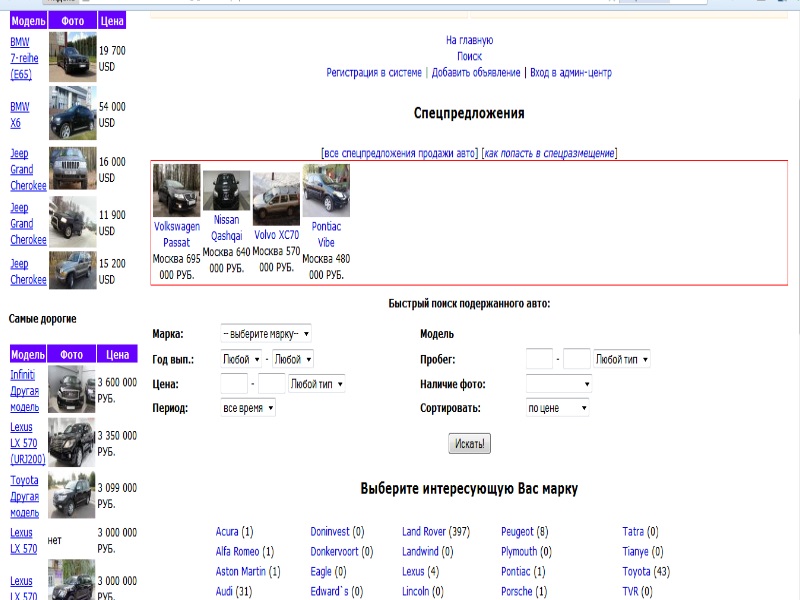Image resolution: width=800 pixels, height=600 pixels.
Task: Open the Пробег unit type dropdown
Action: pyautogui.click(x=622, y=359)
